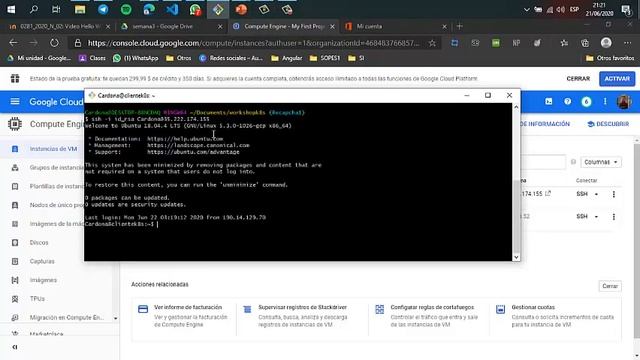This screenshot has width=640, height=360.
Task: Click Cerrar in Acciones relacionadas
Action: tap(610, 286)
